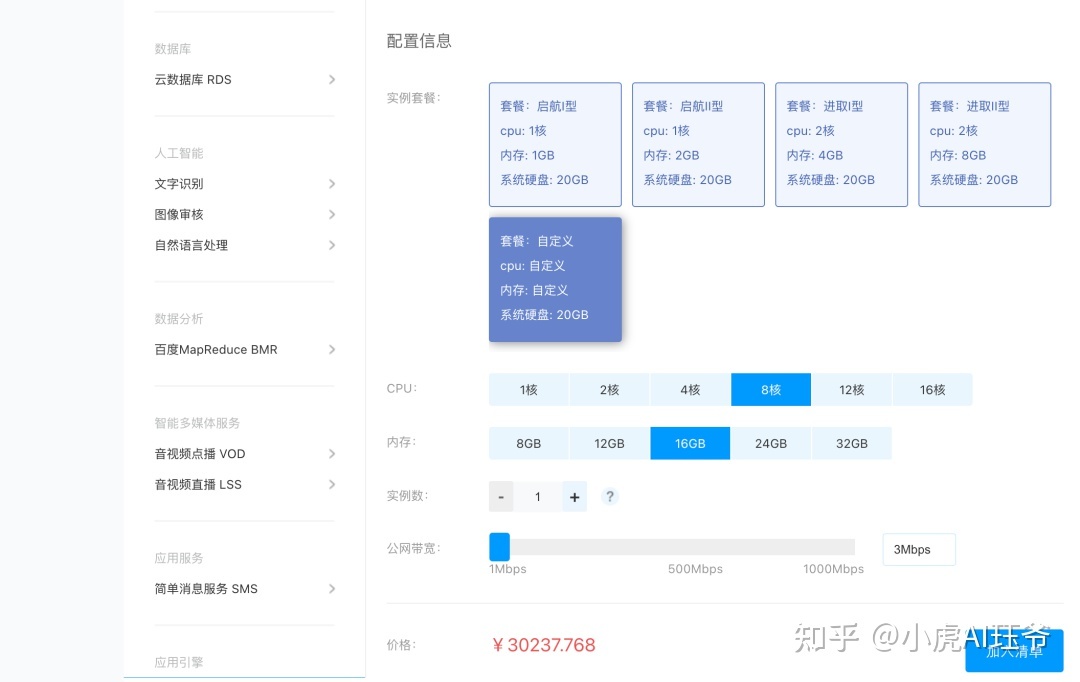This screenshot has height=682, width=1080.
Task: Click the bandwidth slider handle
Action: [x=499, y=547]
